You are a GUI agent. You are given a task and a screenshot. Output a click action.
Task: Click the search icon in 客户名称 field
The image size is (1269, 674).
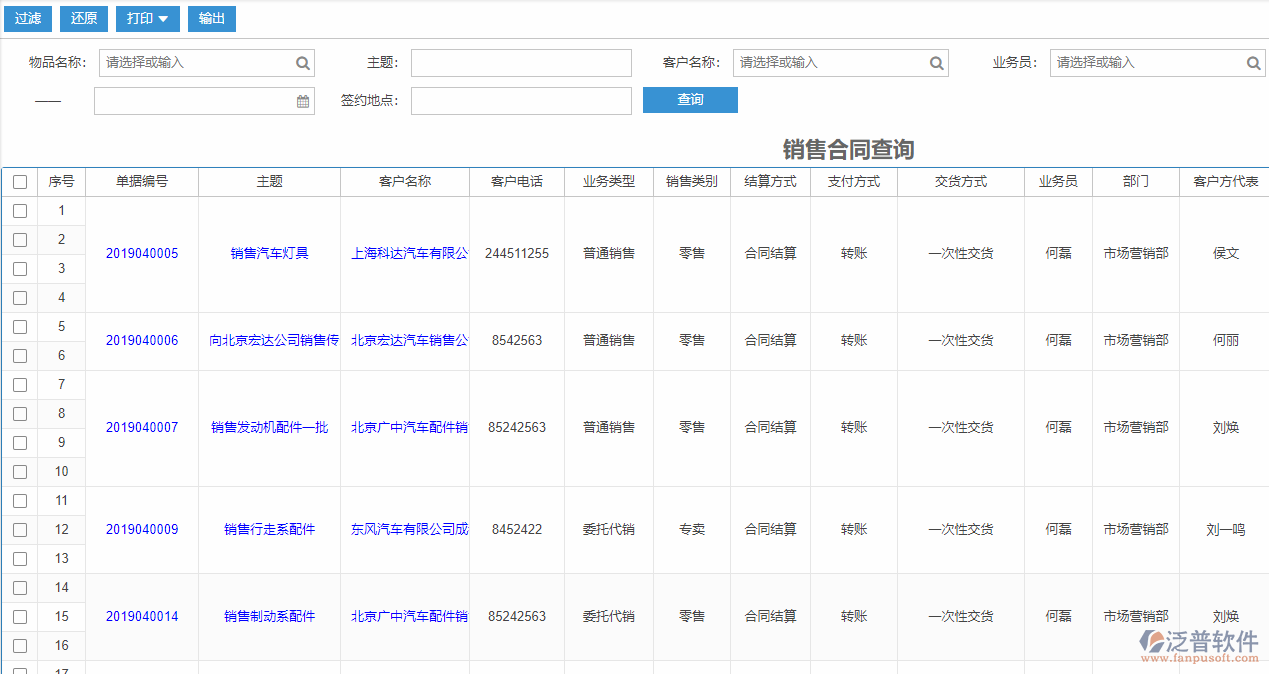(x=936, y=62)
